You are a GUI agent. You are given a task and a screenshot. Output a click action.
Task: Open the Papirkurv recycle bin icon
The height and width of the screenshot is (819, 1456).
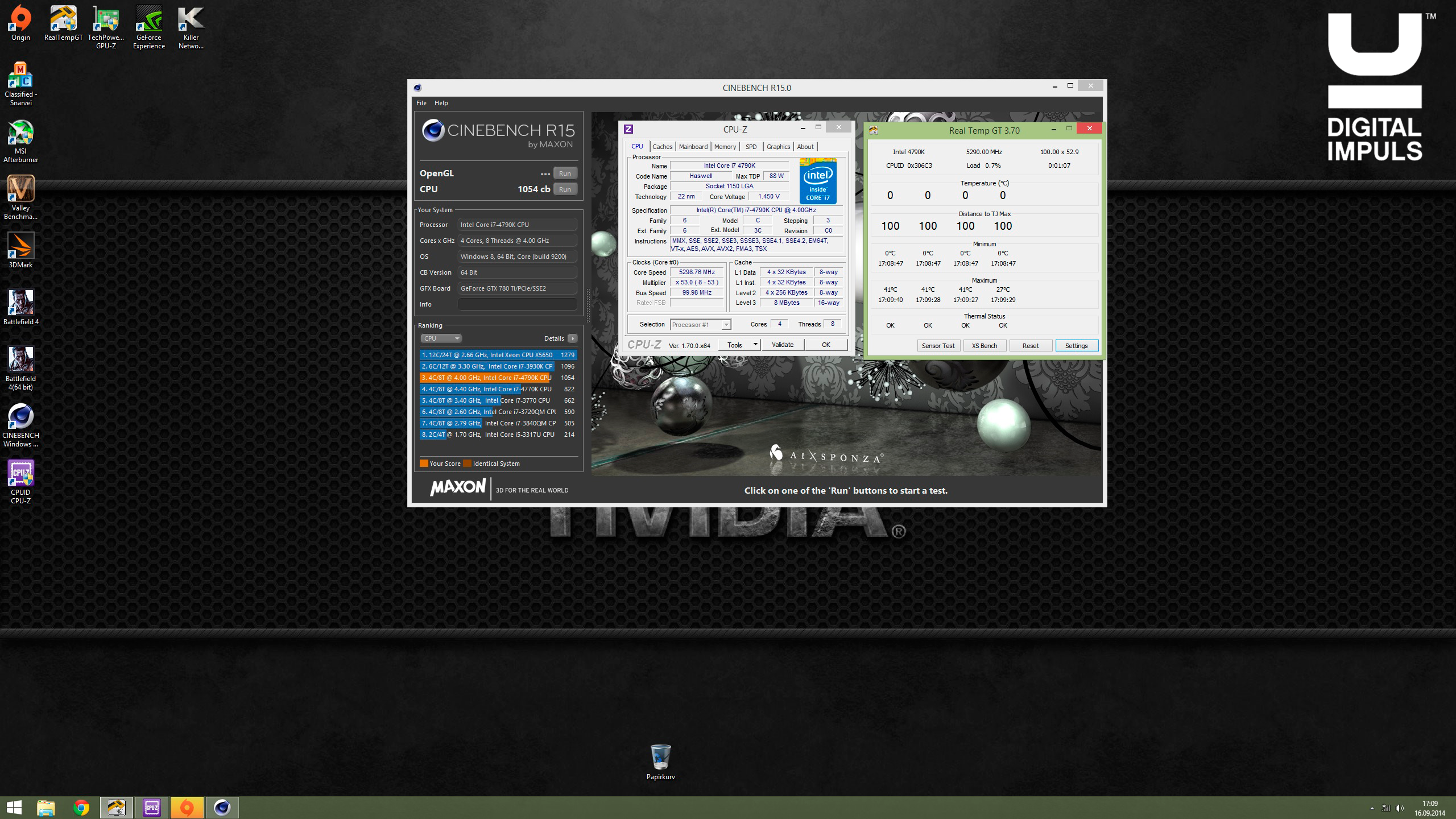point(660,762)
